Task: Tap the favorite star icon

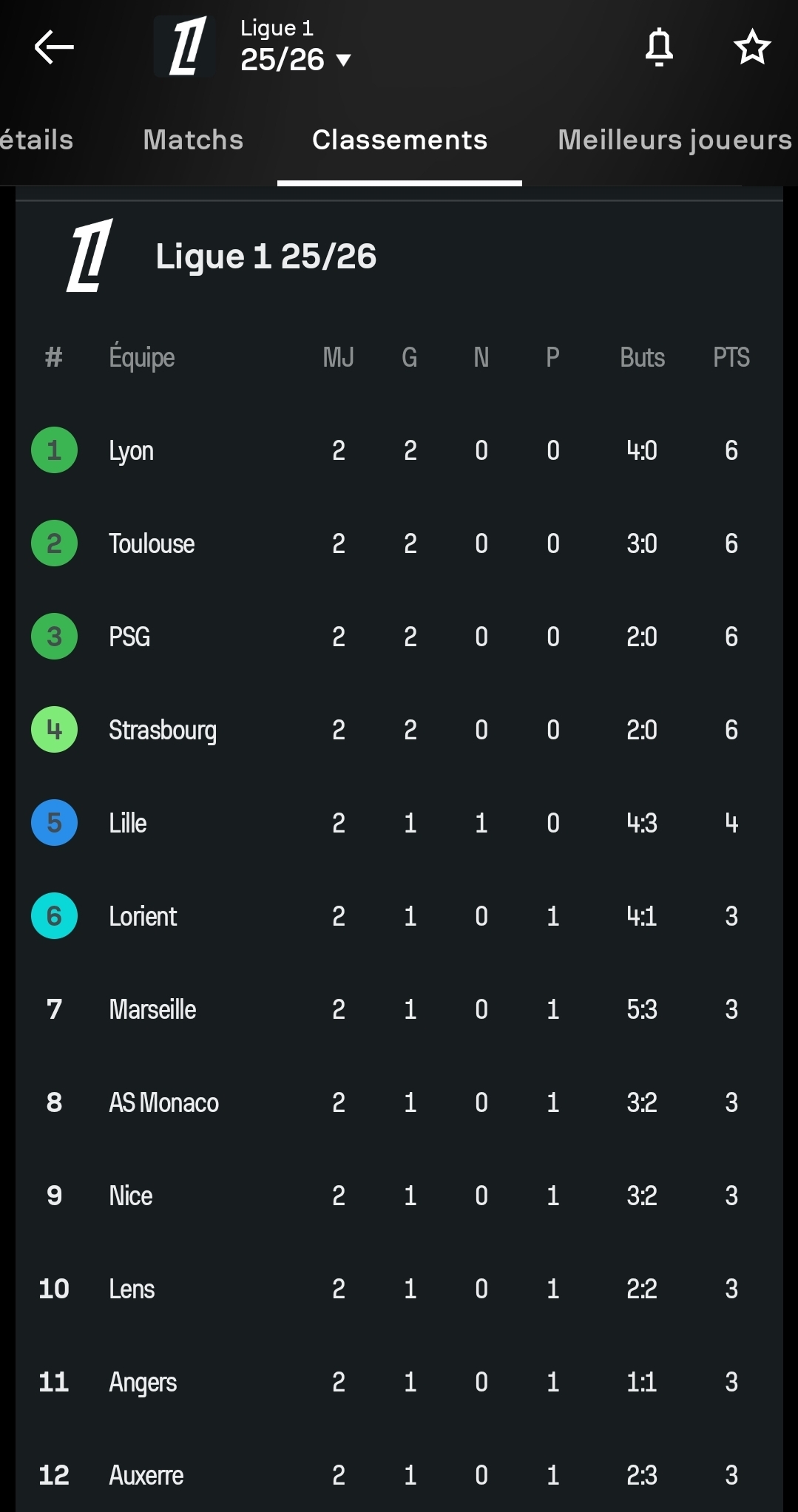Action: [751, 47]
